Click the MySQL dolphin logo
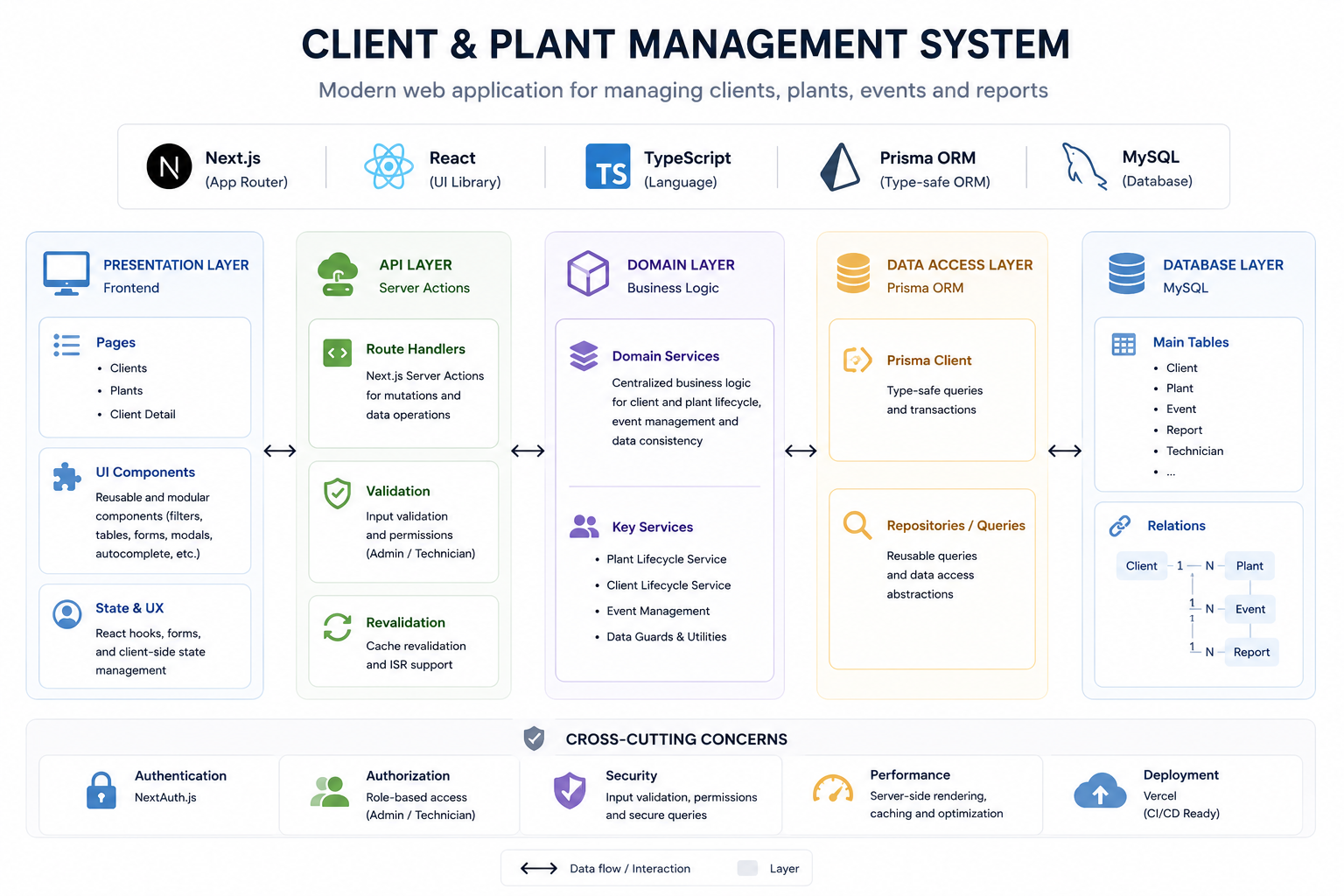This screenshot has width=1344, height=896. point(1083,165)
